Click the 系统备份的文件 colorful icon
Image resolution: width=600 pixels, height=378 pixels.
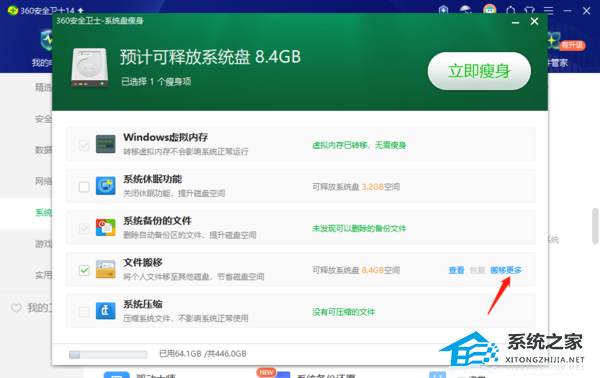point(106,228)
